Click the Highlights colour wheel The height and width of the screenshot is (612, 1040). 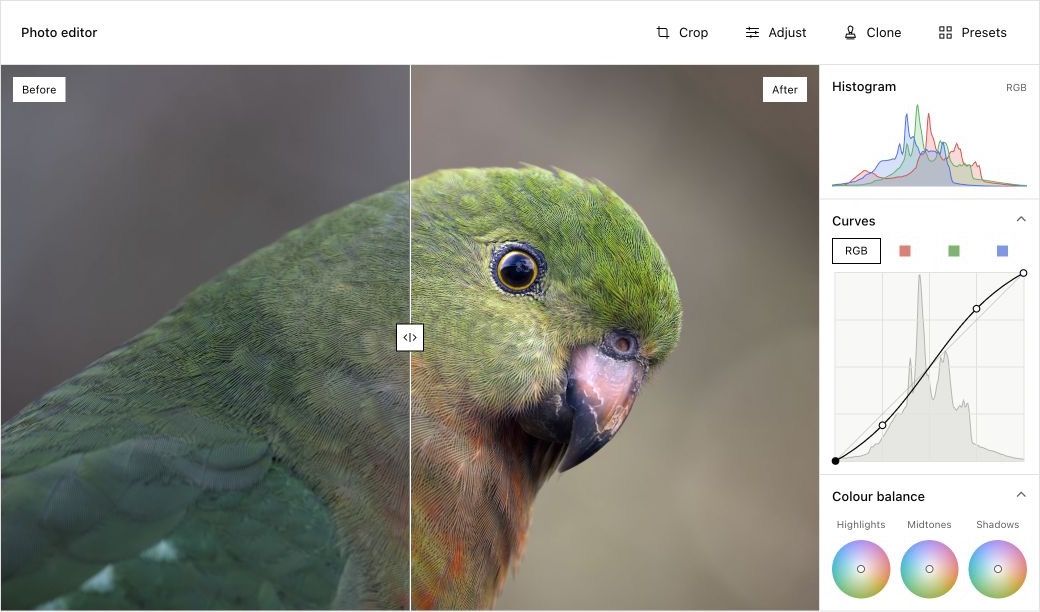[x=861, y=569]
